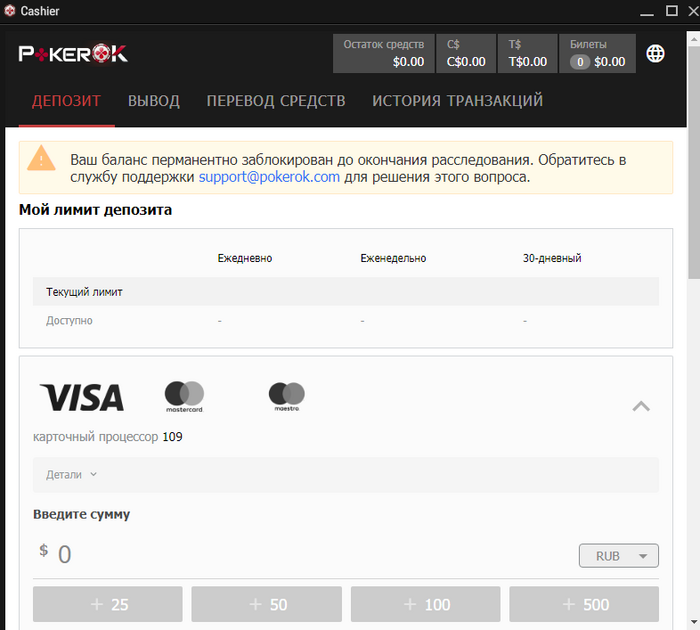Click the scrollbar down arrow
This screenshot has height=630, width=700.
click(694, 622)
